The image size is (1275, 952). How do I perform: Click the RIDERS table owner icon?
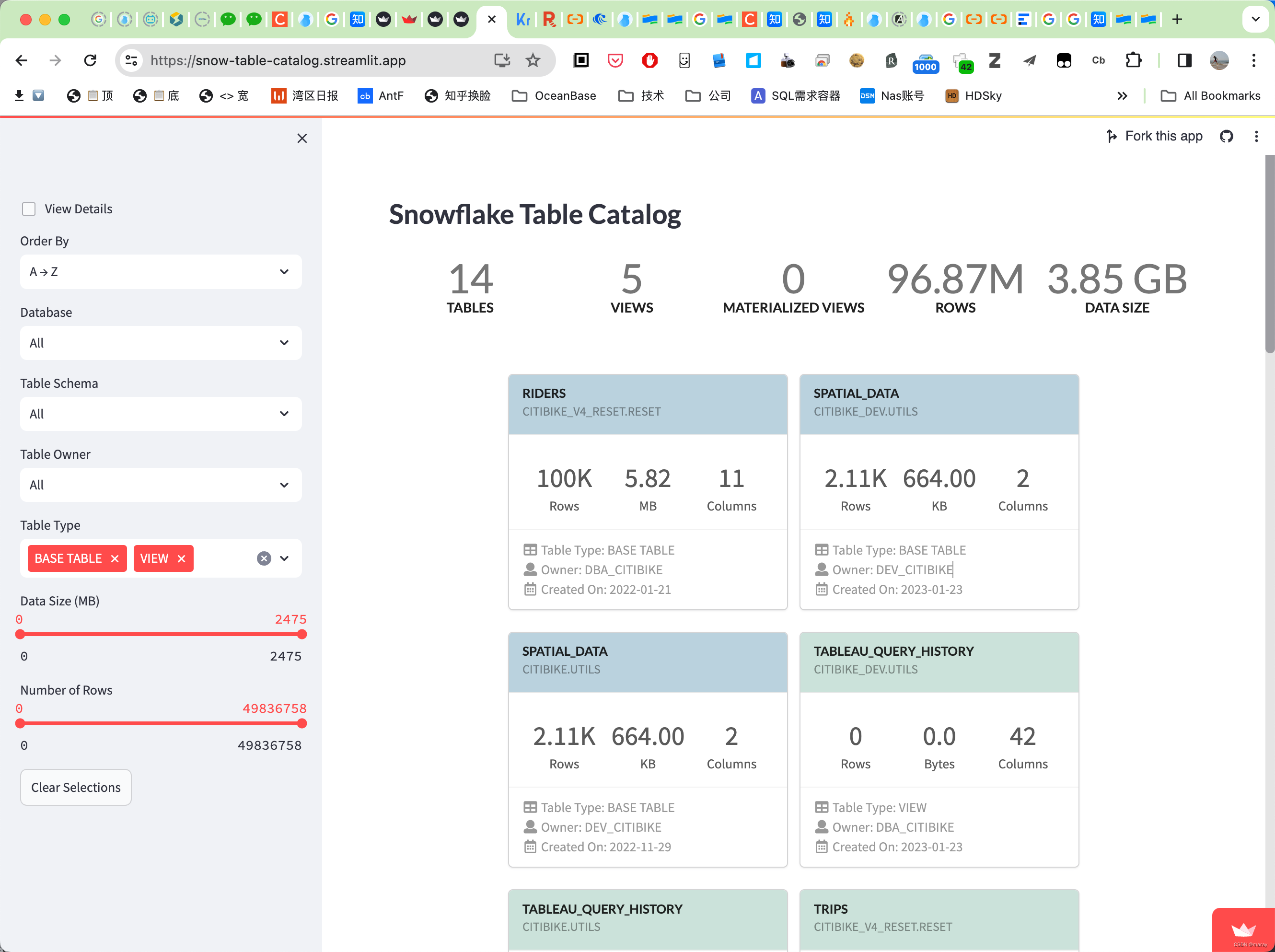point(530,569)
